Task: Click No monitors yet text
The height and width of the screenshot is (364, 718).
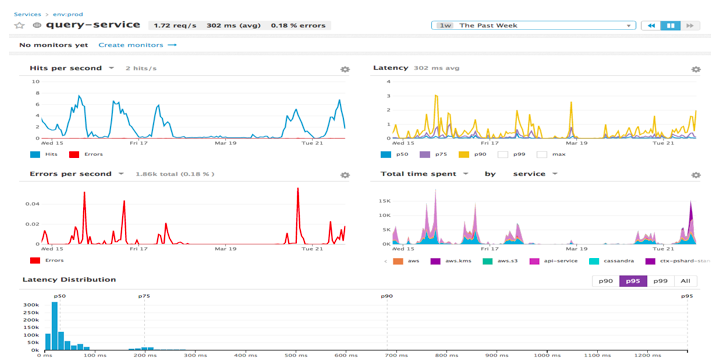Action: click(x=54, y=45)
